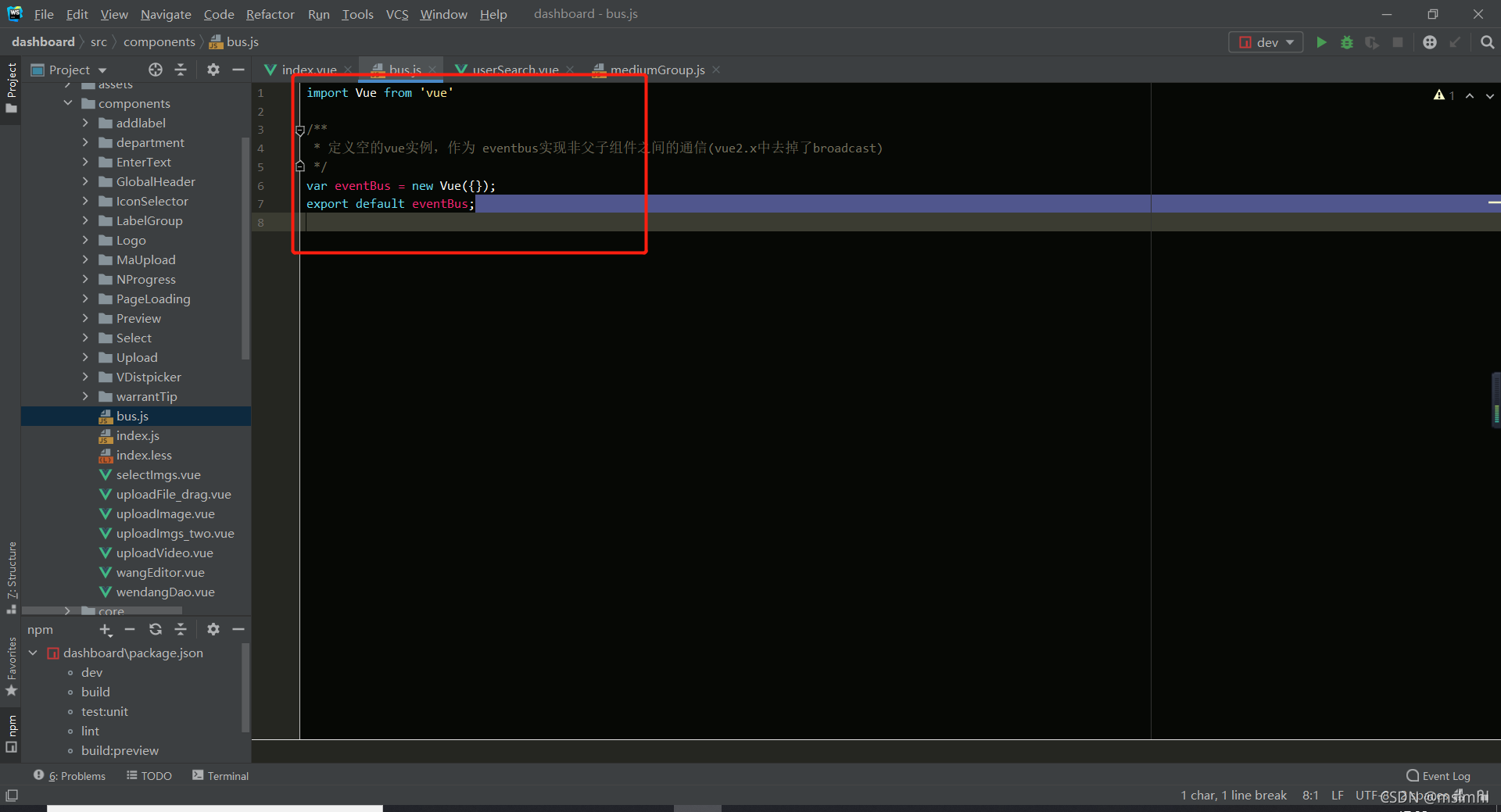The width and height of the screenshot is (1501, 812).
Task: Click the warning indicator in editor
Action: click(1444, 95)
